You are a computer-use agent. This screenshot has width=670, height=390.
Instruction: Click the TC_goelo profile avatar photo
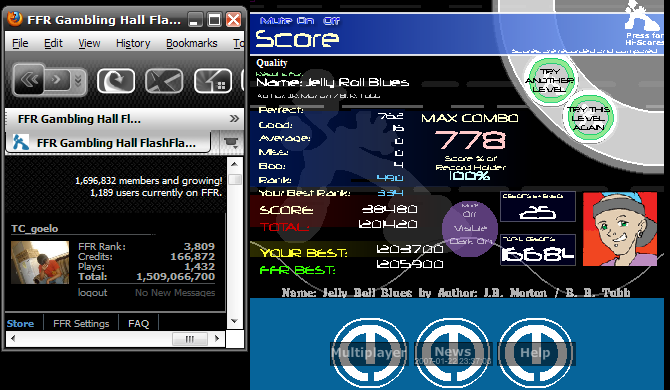click(40, 262)
